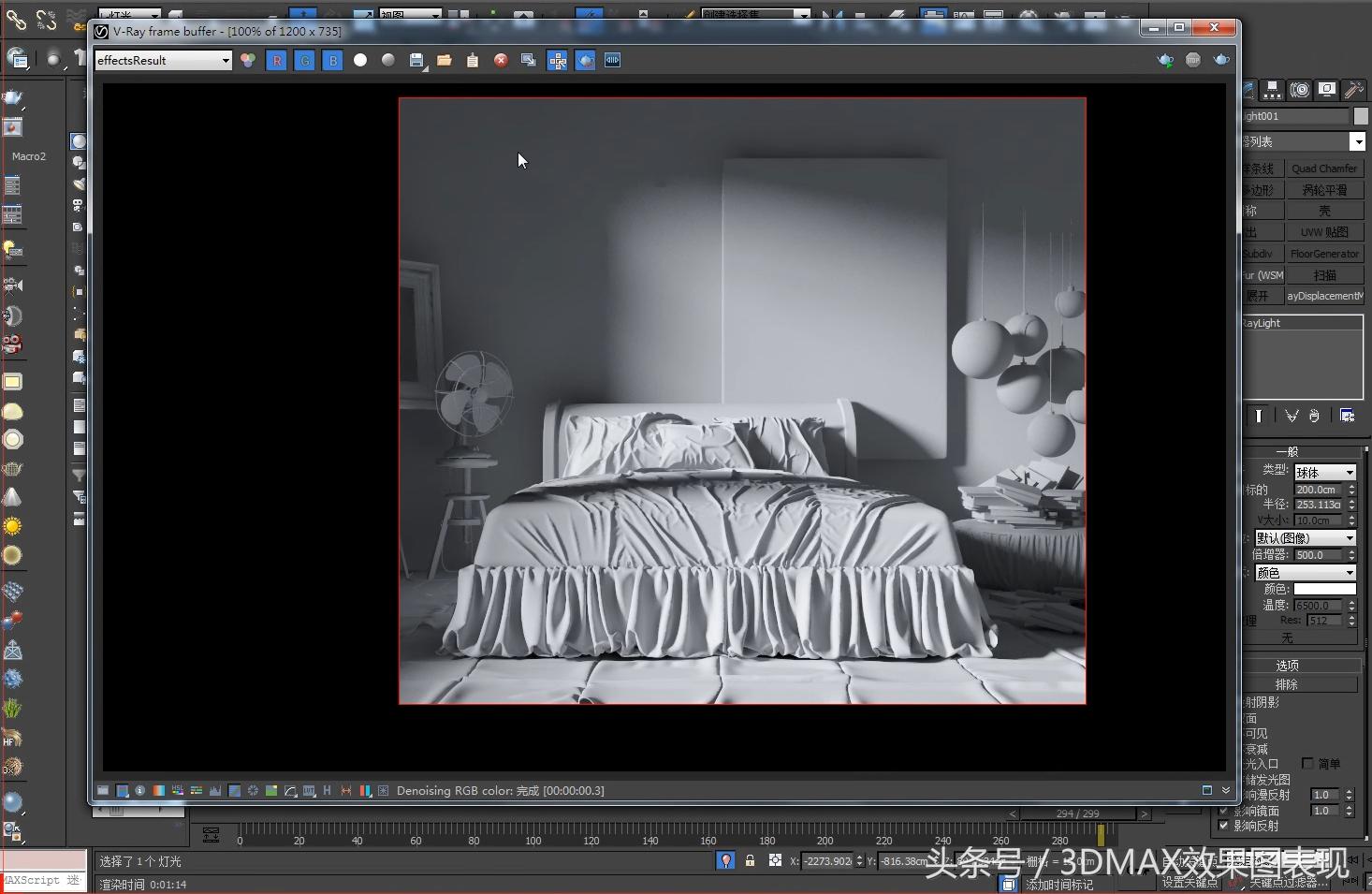Viewport: 1372px width, 894px height.
Task: Toggle the green channel button
Action: 304,61
